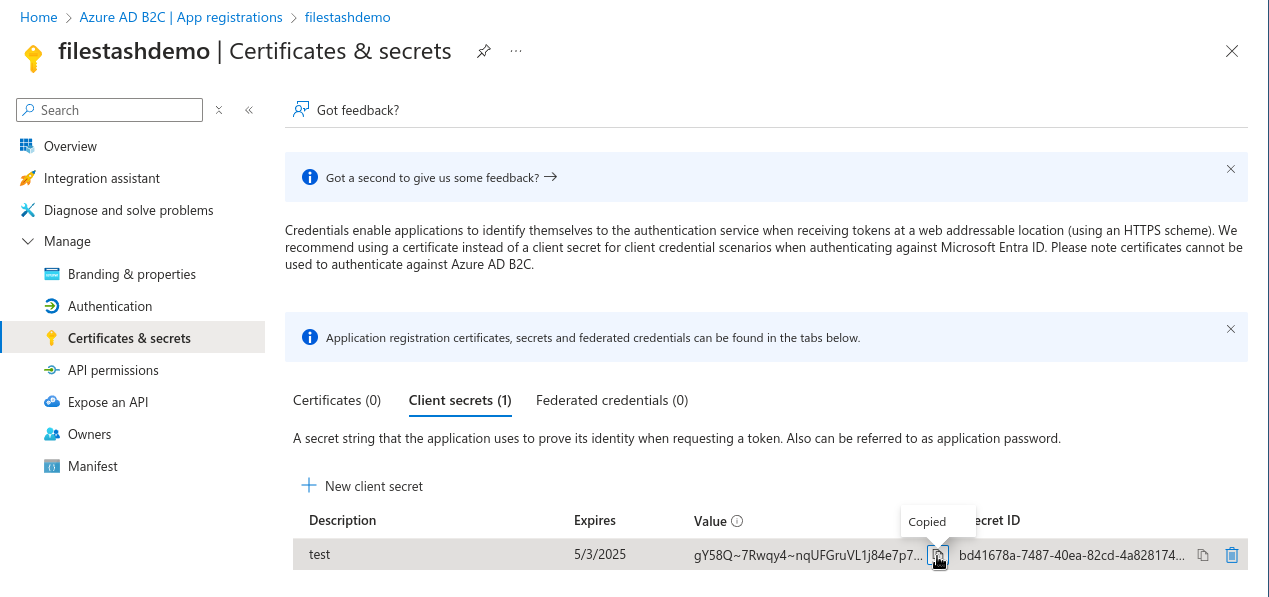Add a New client secret
Viewport: 1269px width, 597px height.
(x=362, y=486)
